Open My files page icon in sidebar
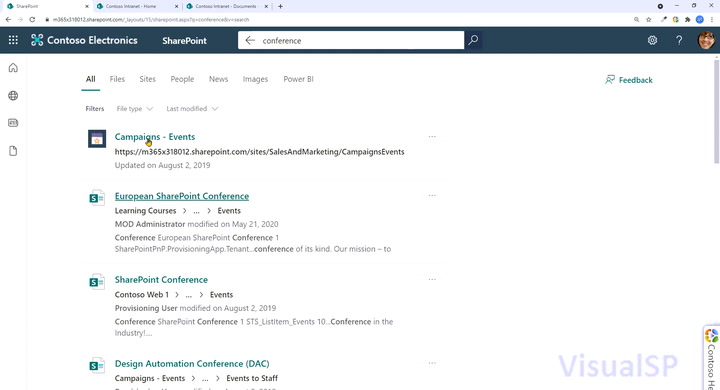 13,151
